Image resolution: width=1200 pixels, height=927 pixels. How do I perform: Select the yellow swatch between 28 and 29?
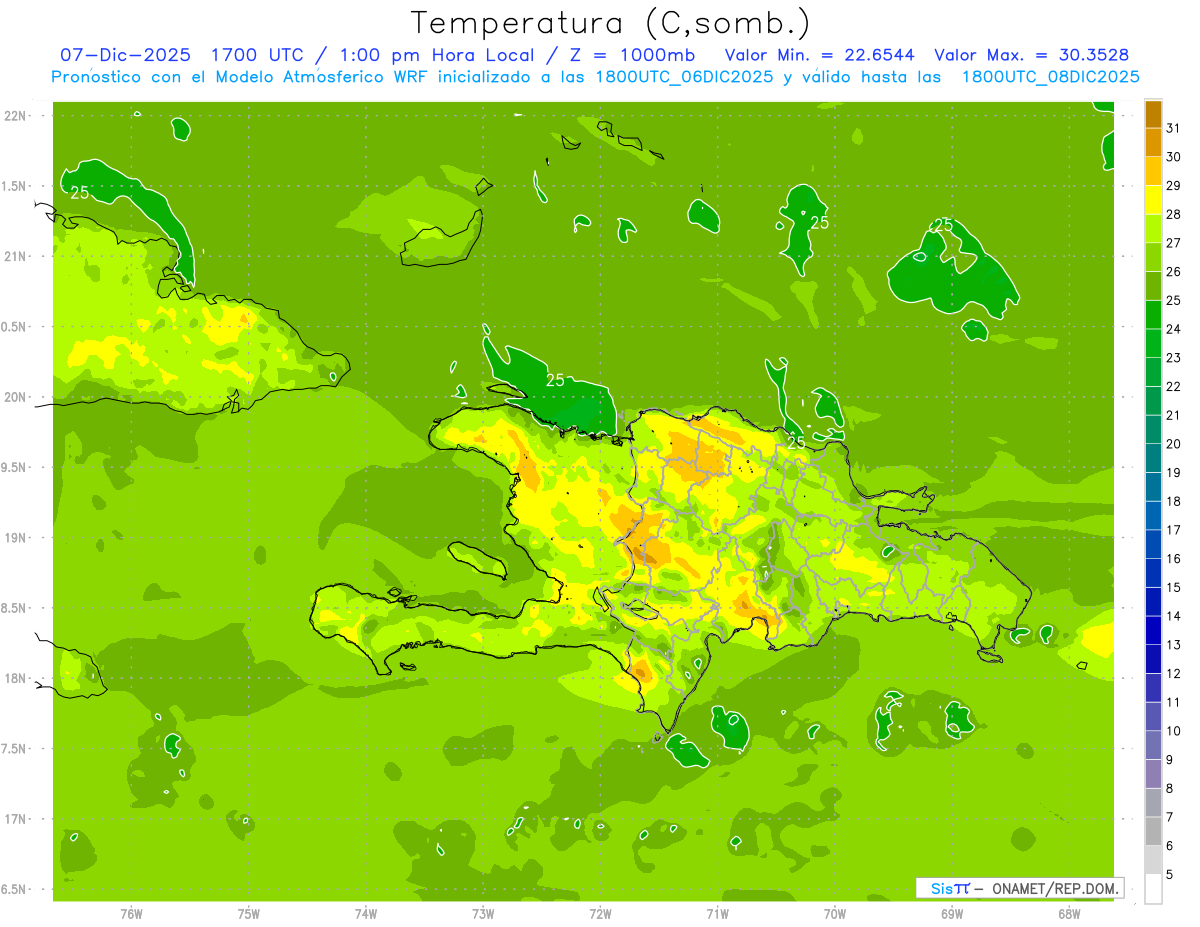(1153, 200)
